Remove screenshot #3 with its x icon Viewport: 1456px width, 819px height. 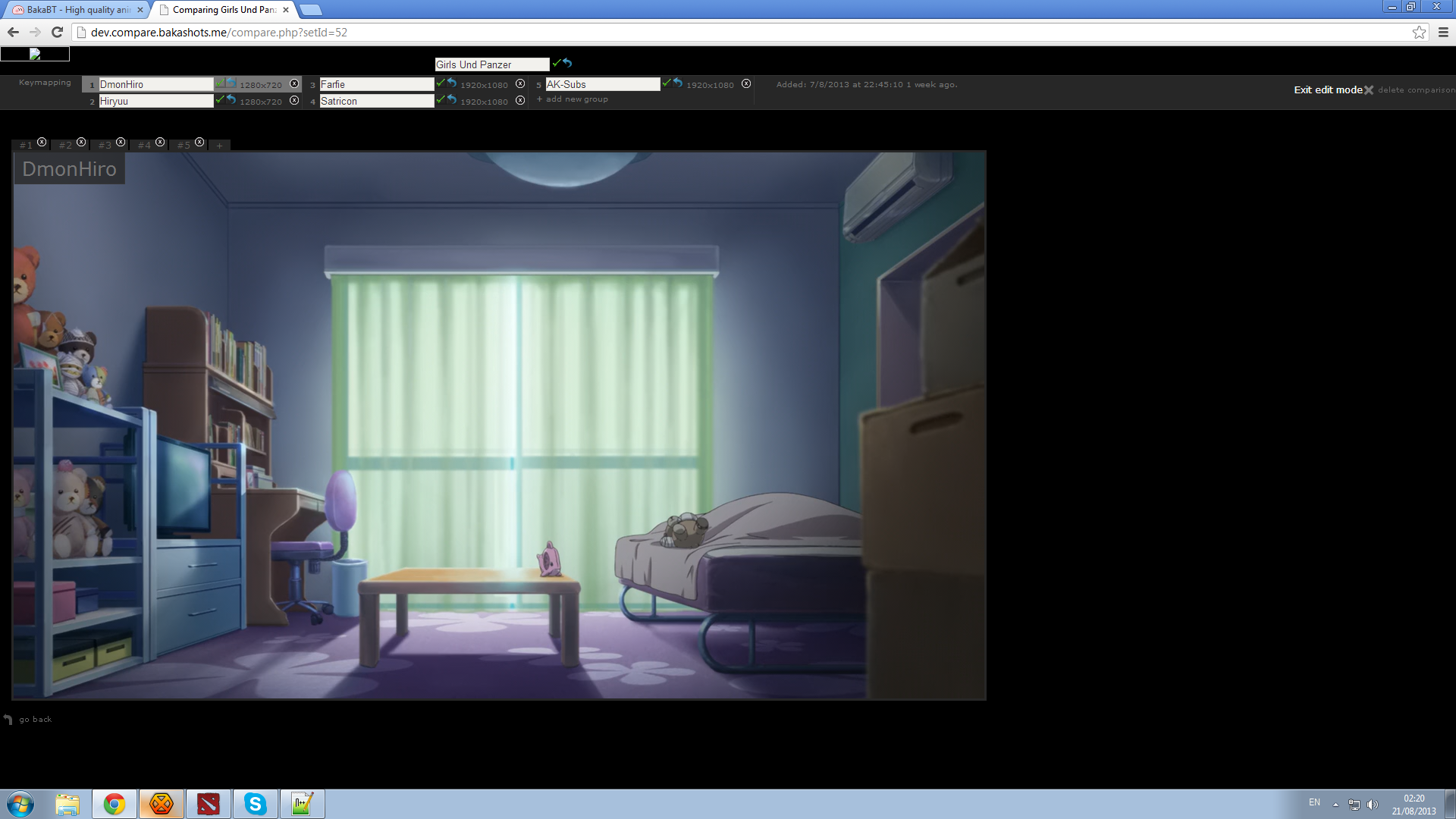click(x=121, y=142)
